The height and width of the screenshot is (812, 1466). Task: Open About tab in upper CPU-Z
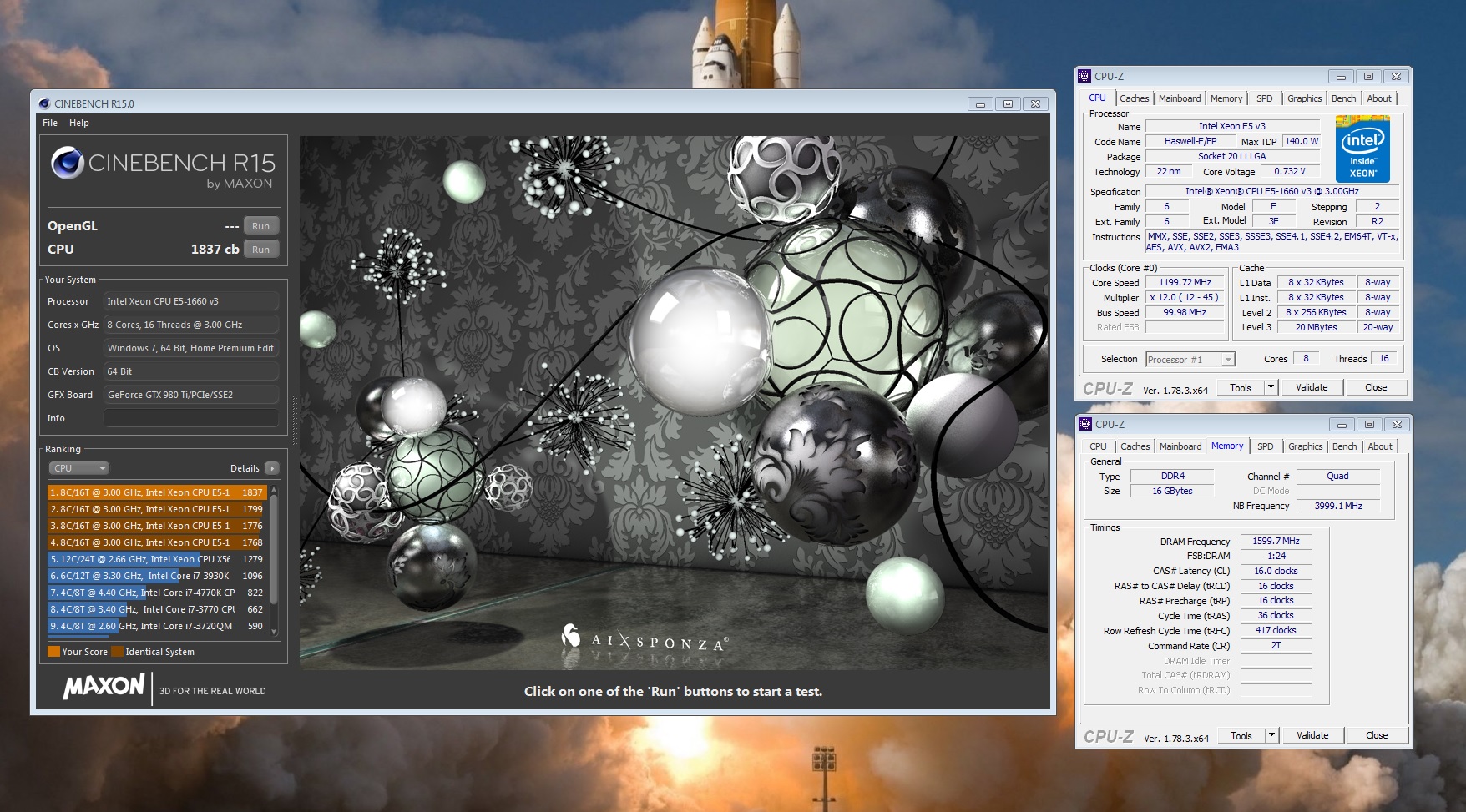coord(1379,98)
